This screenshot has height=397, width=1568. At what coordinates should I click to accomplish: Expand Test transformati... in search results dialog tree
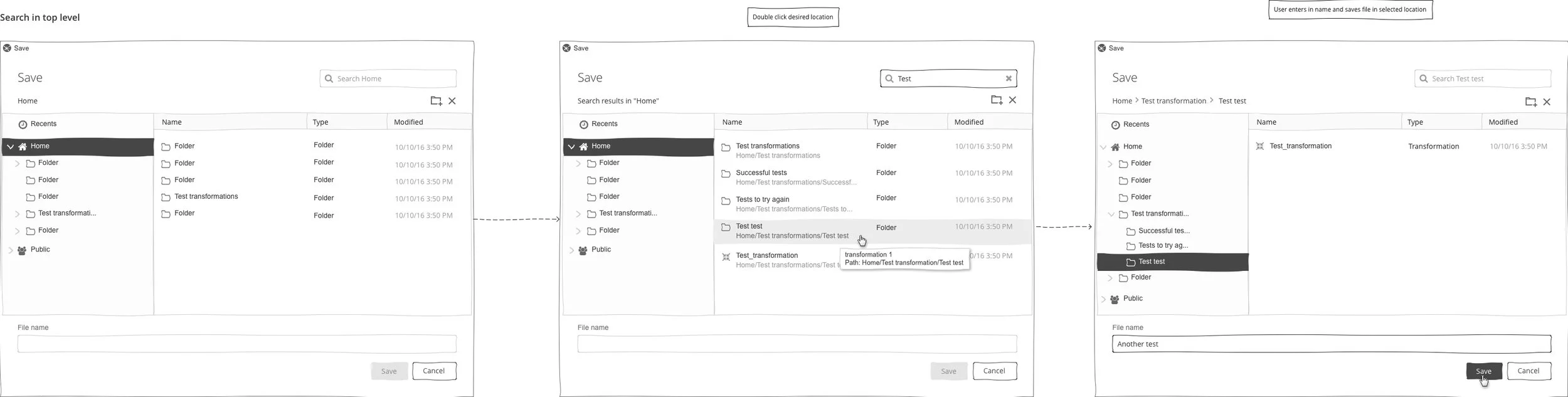[578, 214]
